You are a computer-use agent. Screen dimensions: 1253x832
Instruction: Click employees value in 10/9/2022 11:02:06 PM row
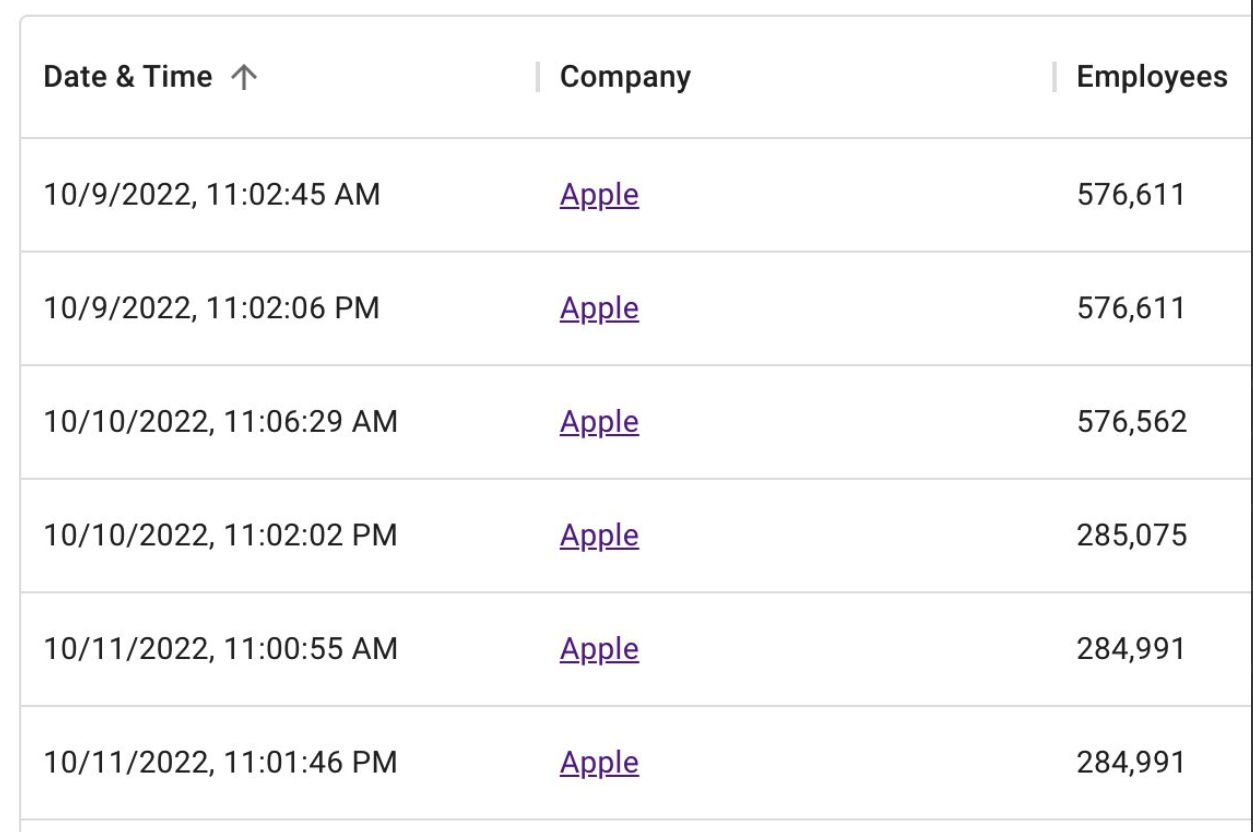click(x=1131, y=308)
